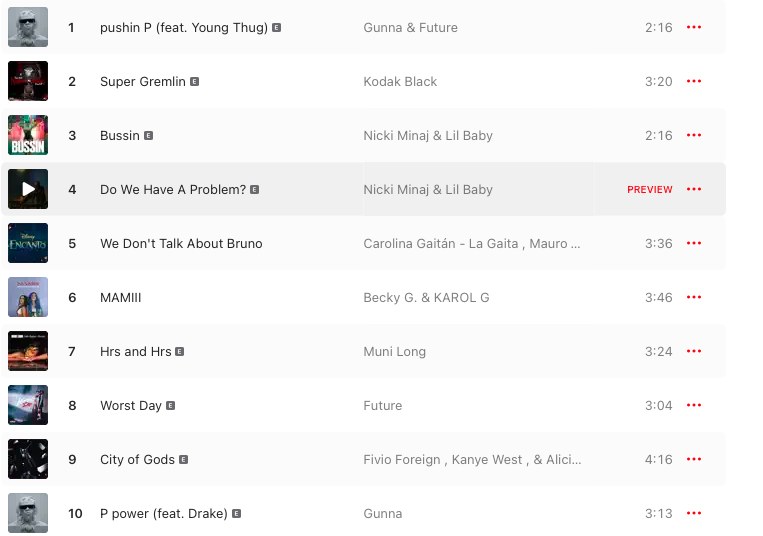
Task: Select the Encanto album cover thumbnail
Action: (x=28, y=243)
